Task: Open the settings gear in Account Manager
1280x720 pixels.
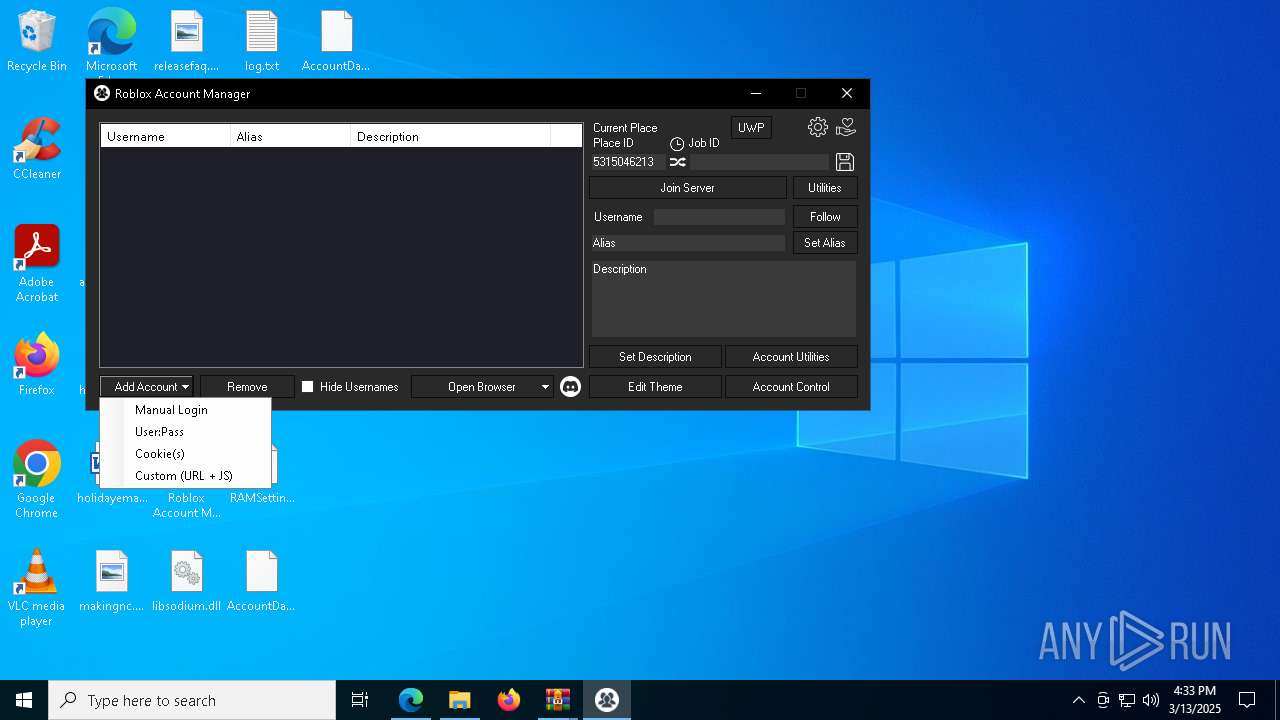Action: [x=818, y=127]
